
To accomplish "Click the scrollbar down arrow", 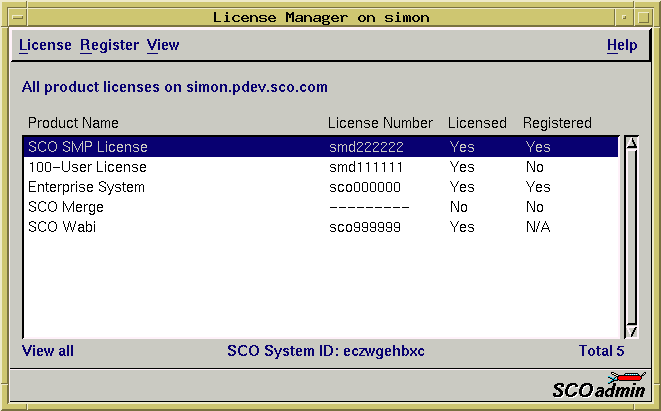I will [631, 330].
